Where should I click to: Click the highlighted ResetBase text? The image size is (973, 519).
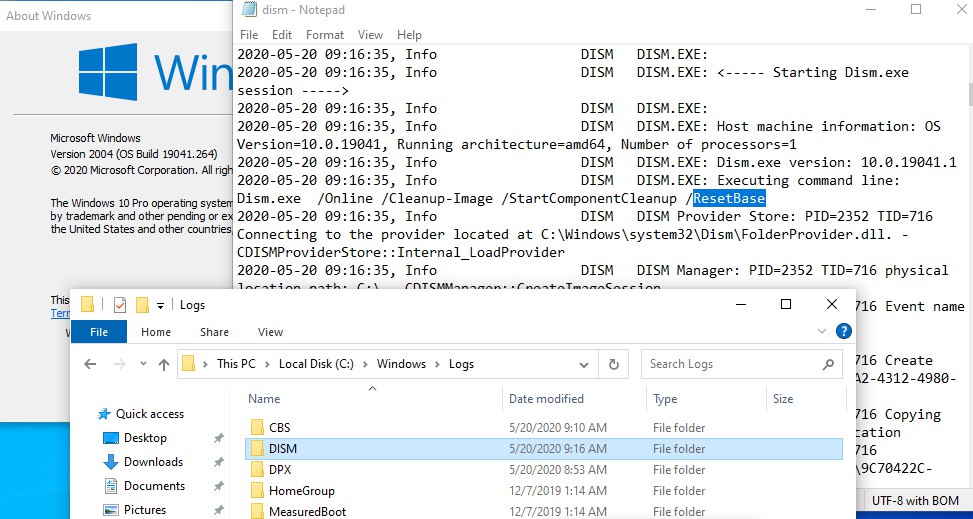point(729,199)
